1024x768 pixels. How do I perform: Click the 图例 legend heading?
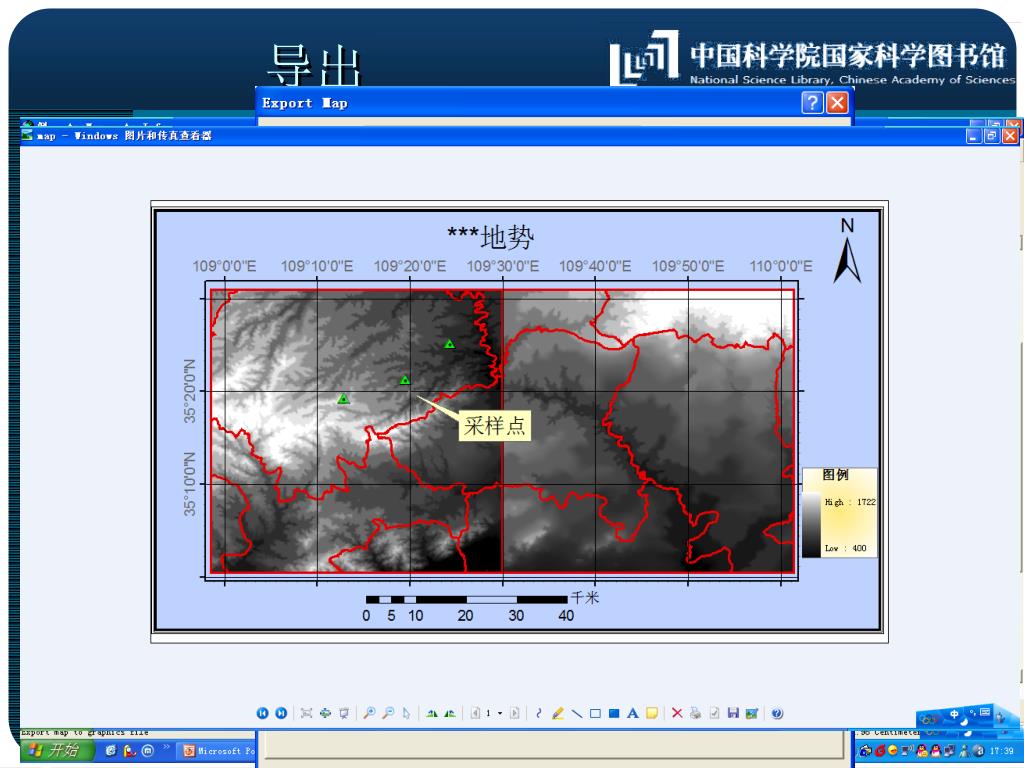point(835,475)
